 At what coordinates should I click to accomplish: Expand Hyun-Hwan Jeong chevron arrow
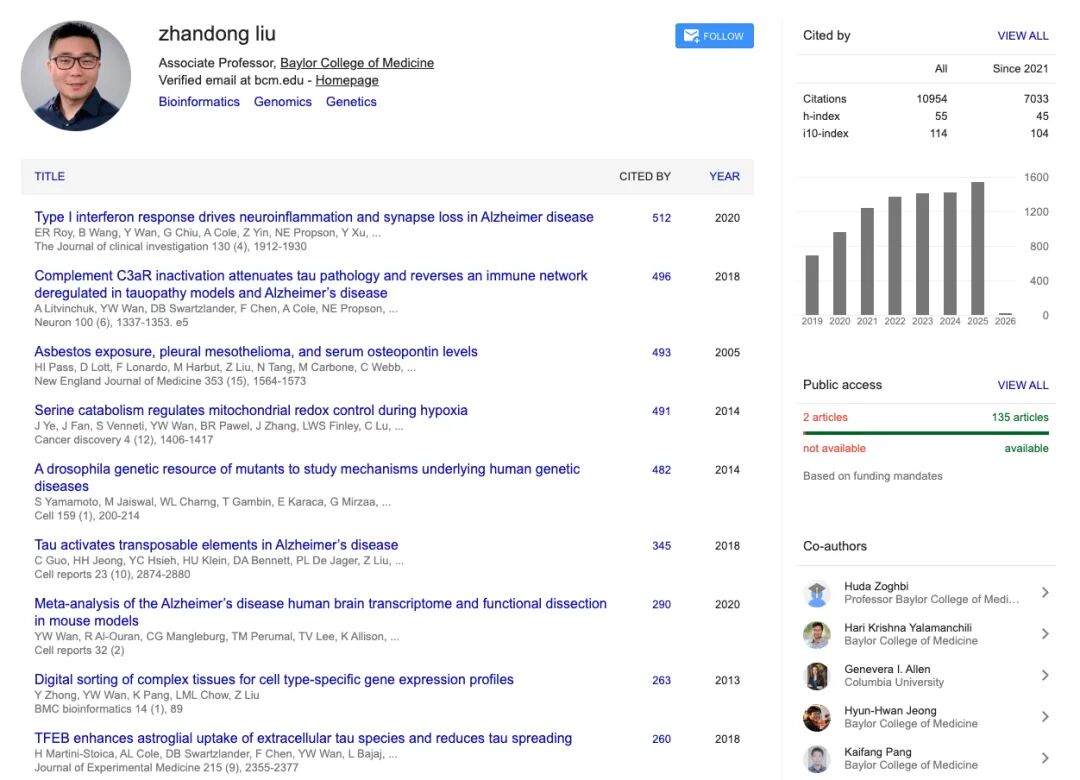(x=1045, y=717)
